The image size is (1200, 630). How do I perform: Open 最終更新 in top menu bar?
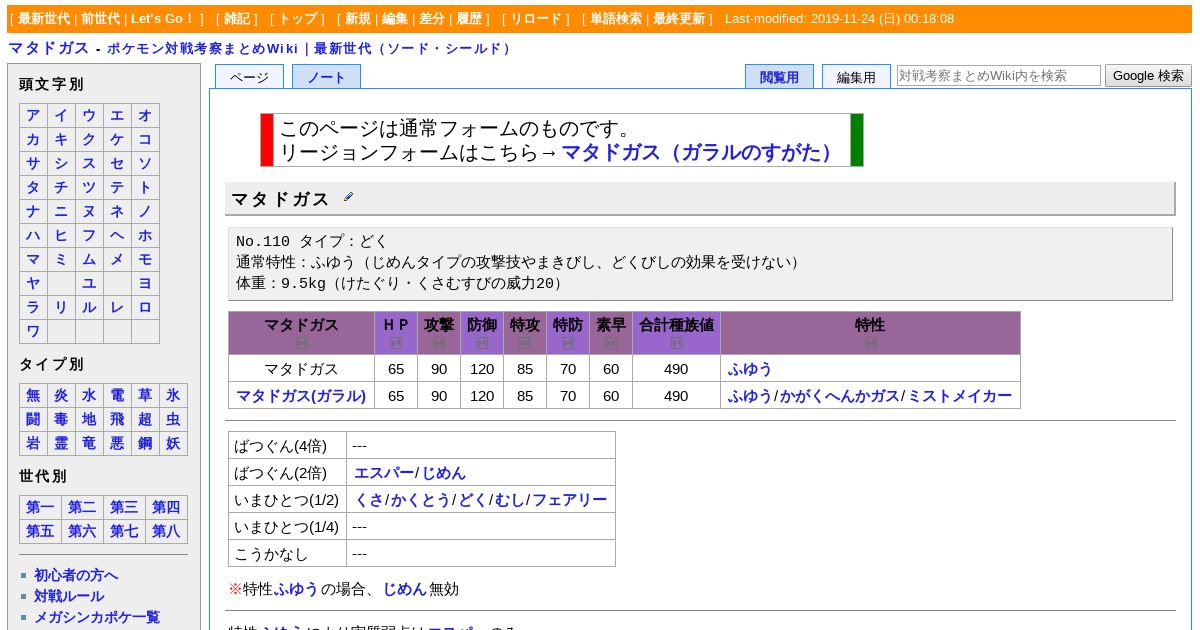[679, 19]
